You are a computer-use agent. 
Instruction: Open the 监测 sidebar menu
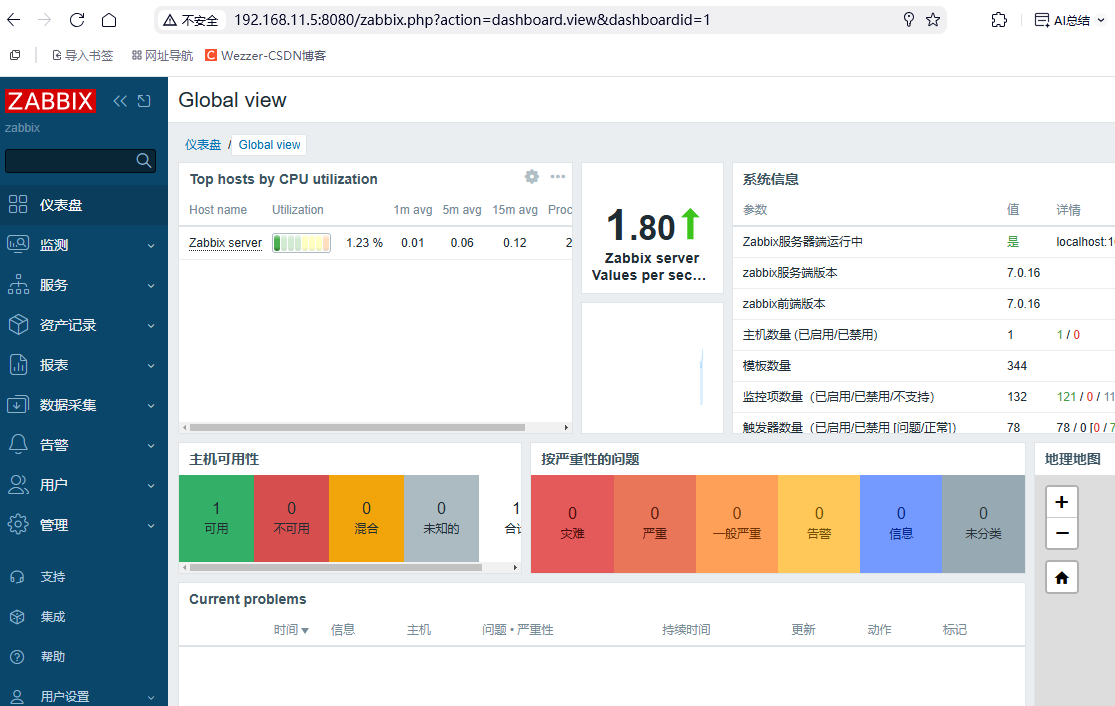pos(84,245)
